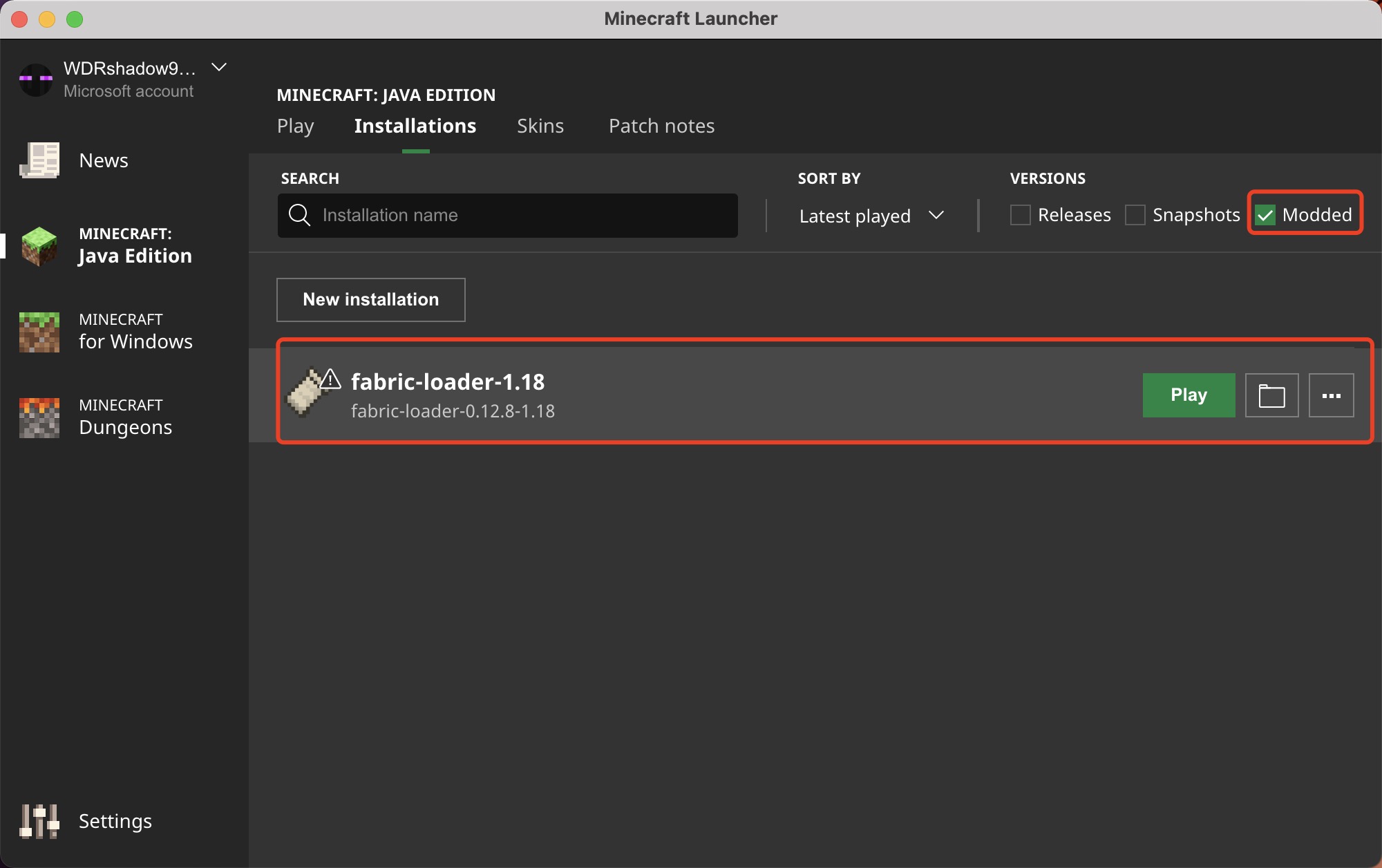Enable the Snapshots checkbox
The width and height of the screenshot is (1382, 868).
(1135, 215)
